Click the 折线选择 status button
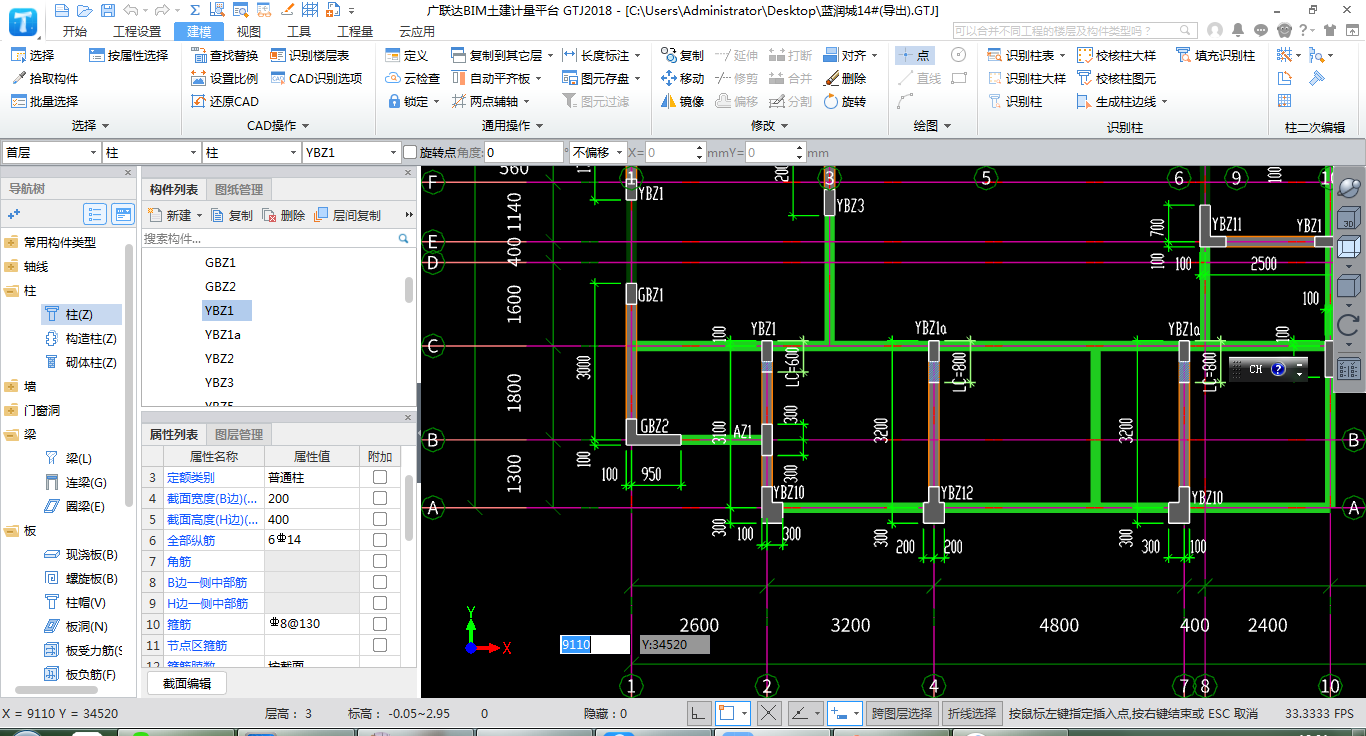Image resolution: width=1366 pixels, height=736 pixels. (x=972, y=713)
